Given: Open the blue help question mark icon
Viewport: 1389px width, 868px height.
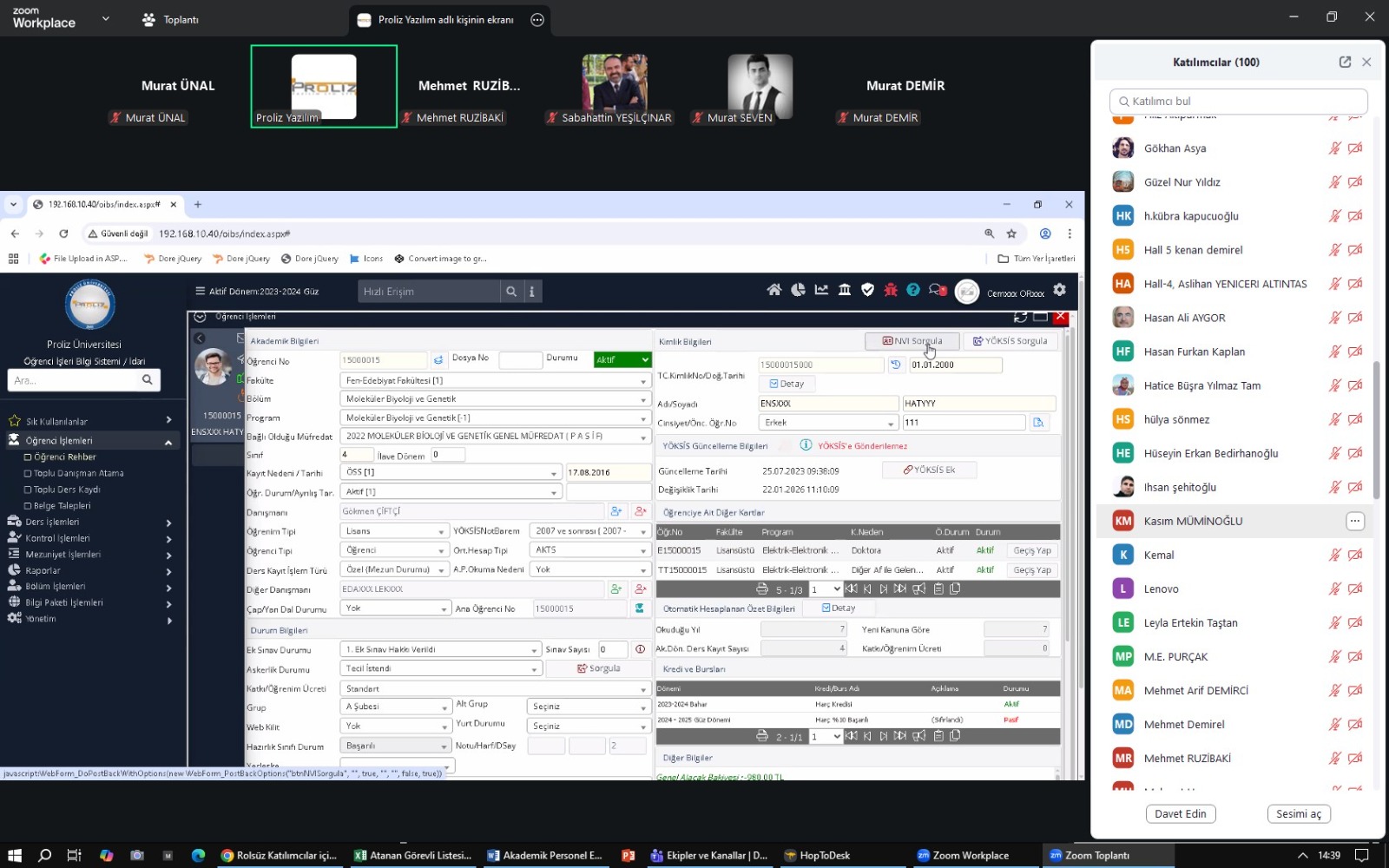Looking at the screenshot, I should (x=912, y=291).
